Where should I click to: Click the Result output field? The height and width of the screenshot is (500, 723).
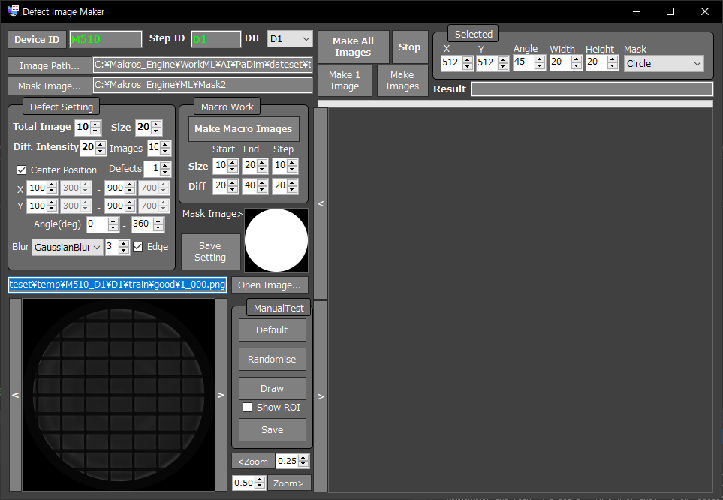tap(592, 89)
